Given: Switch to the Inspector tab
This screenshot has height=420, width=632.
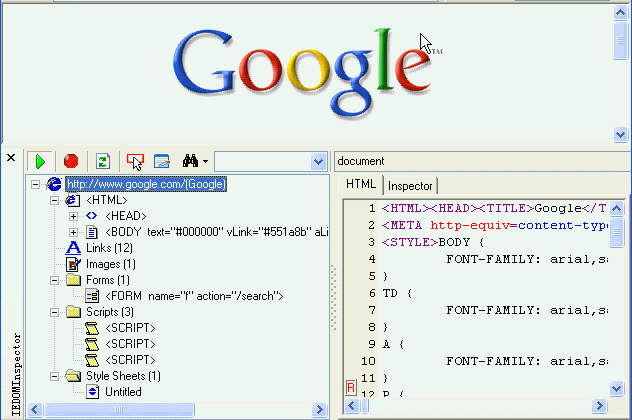Looking at the screenshot, I should (x=410, y=186).
